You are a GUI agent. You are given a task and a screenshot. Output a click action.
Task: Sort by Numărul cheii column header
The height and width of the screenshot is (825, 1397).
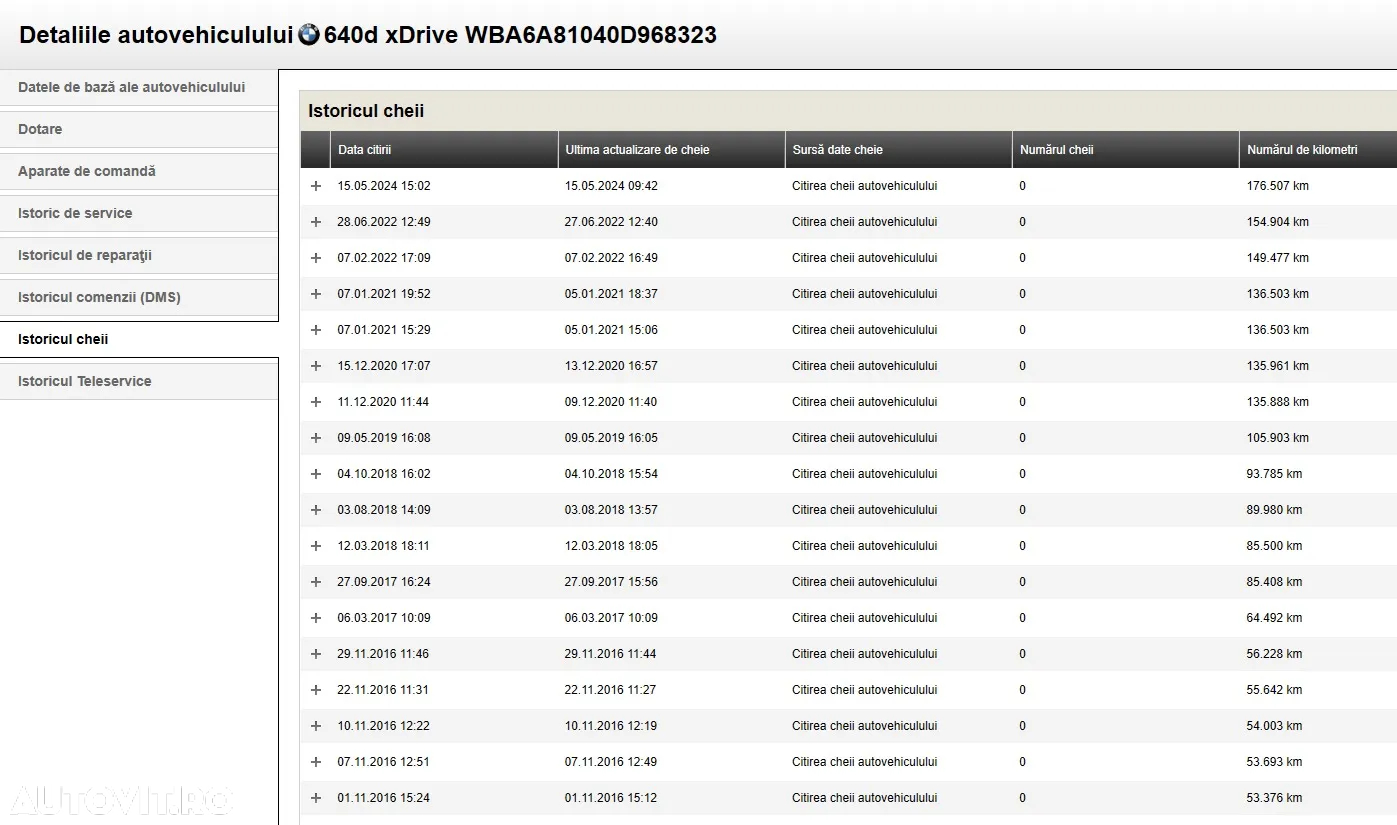[1125, 150]
